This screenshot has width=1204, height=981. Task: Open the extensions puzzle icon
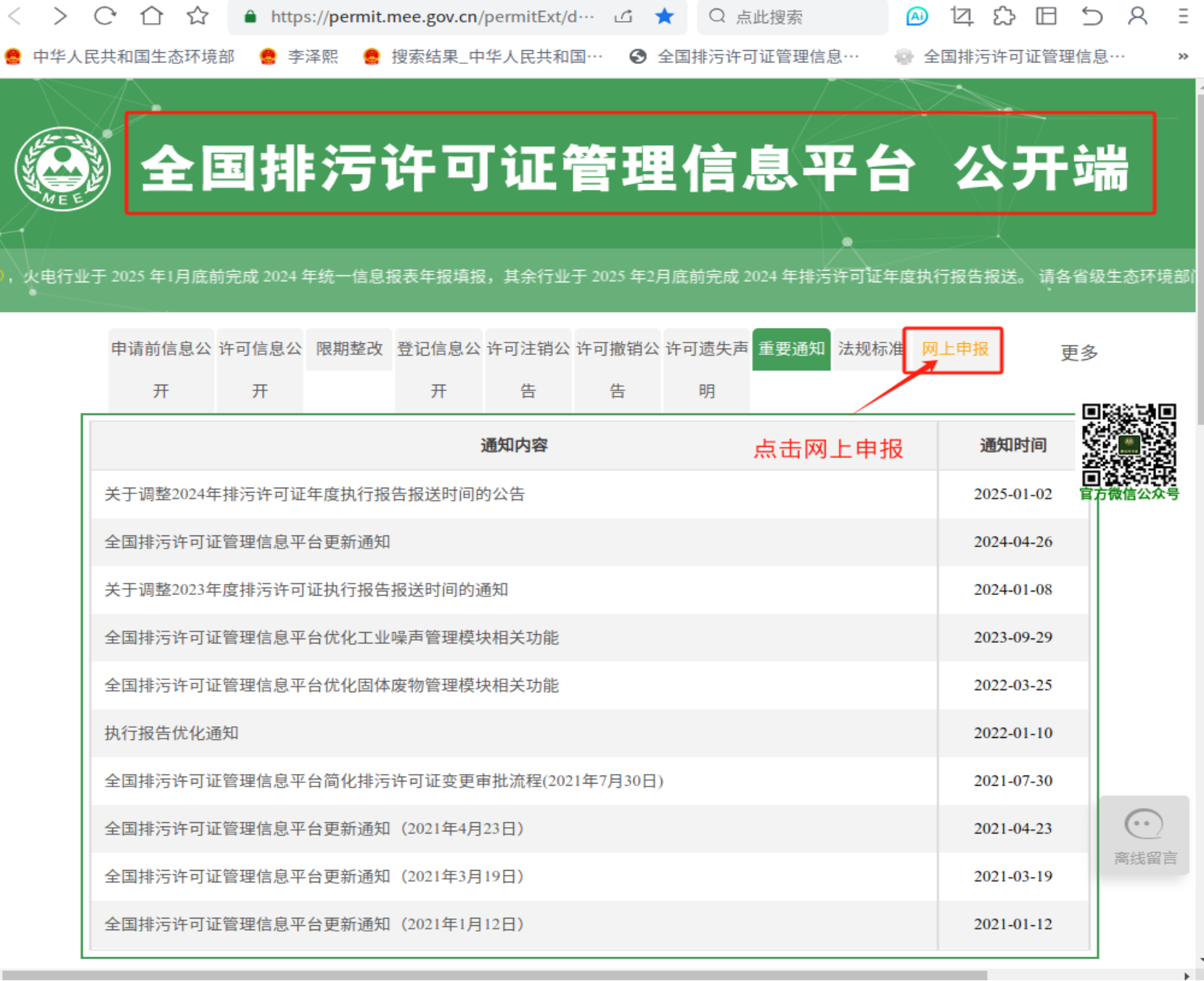click(1004, 16)
